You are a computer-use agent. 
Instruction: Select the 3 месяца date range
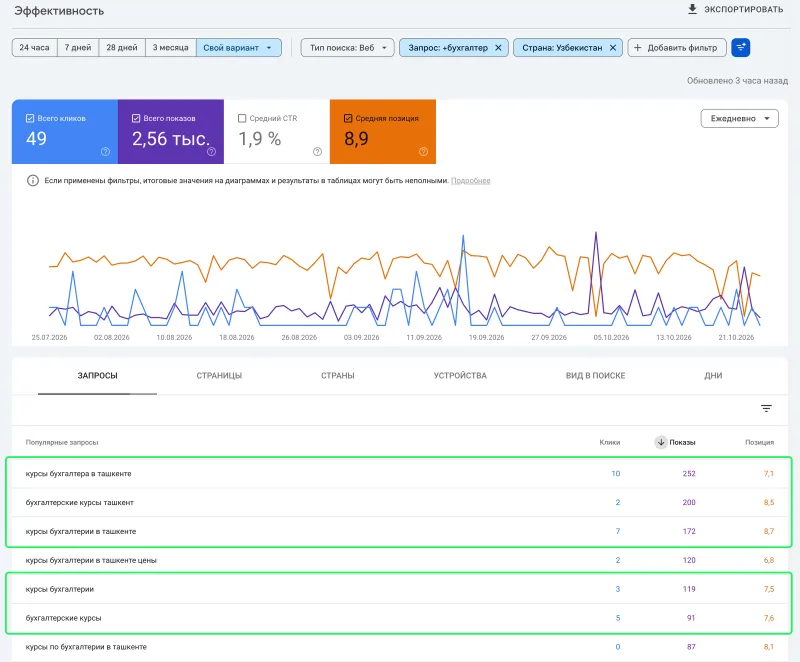pos(170,47)
